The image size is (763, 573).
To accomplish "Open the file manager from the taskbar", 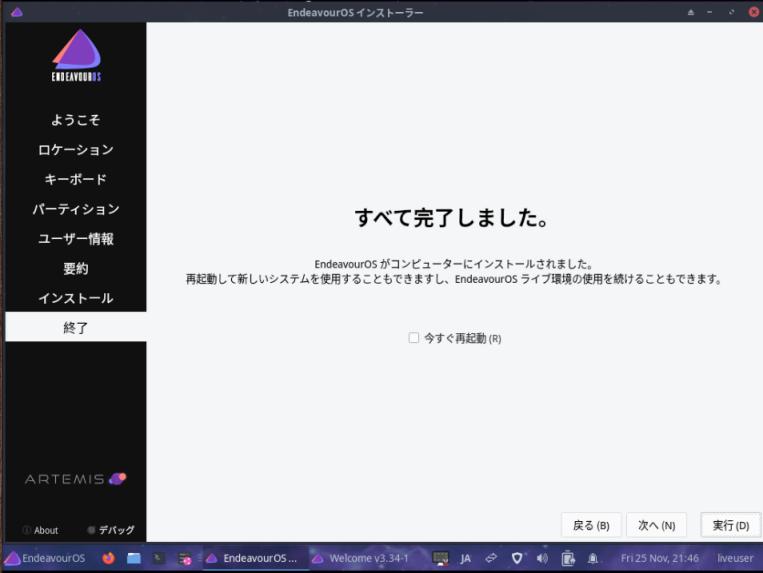I will tap(134, 558).
